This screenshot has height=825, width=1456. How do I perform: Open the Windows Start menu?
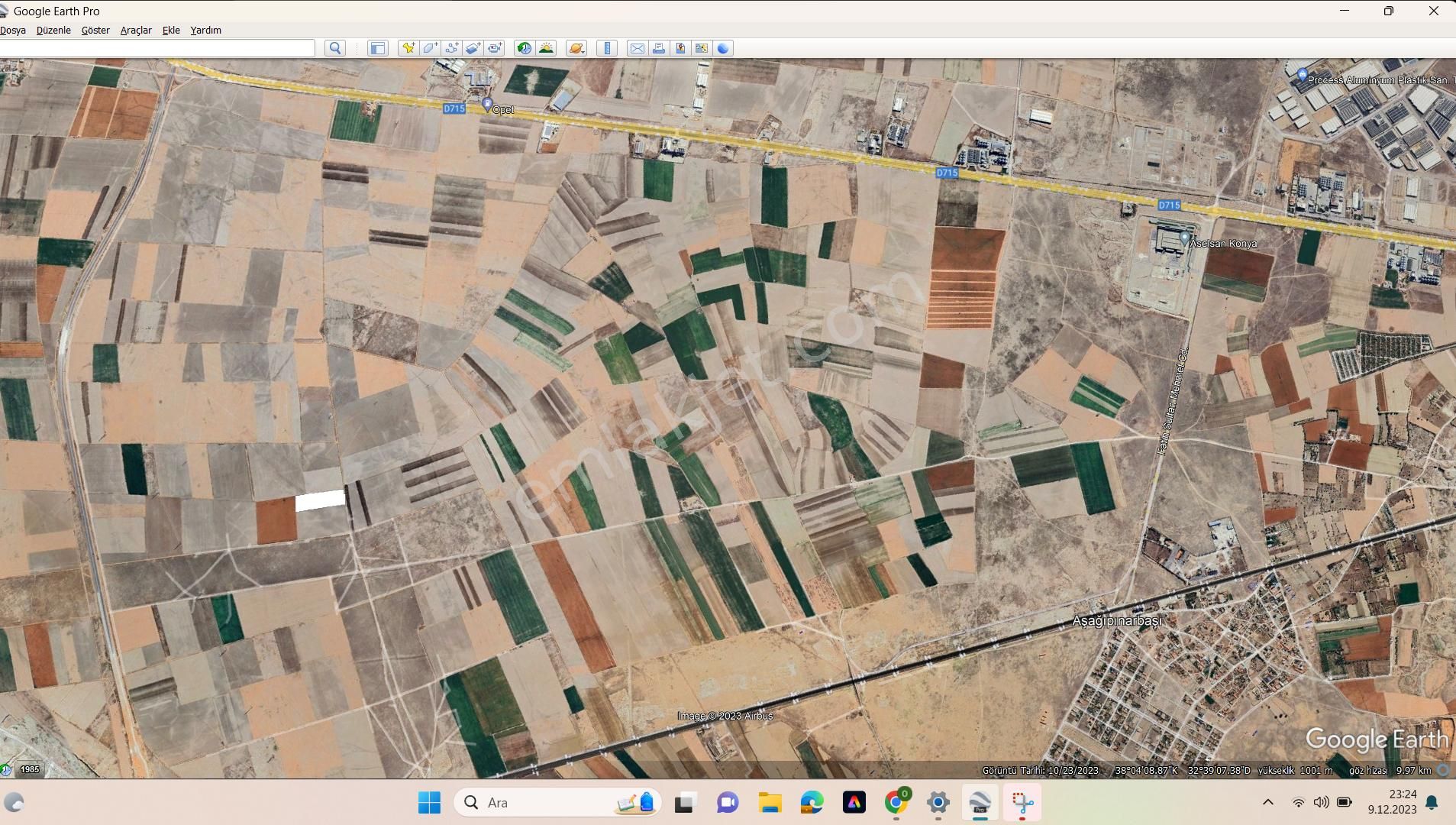tap(429, 802)
